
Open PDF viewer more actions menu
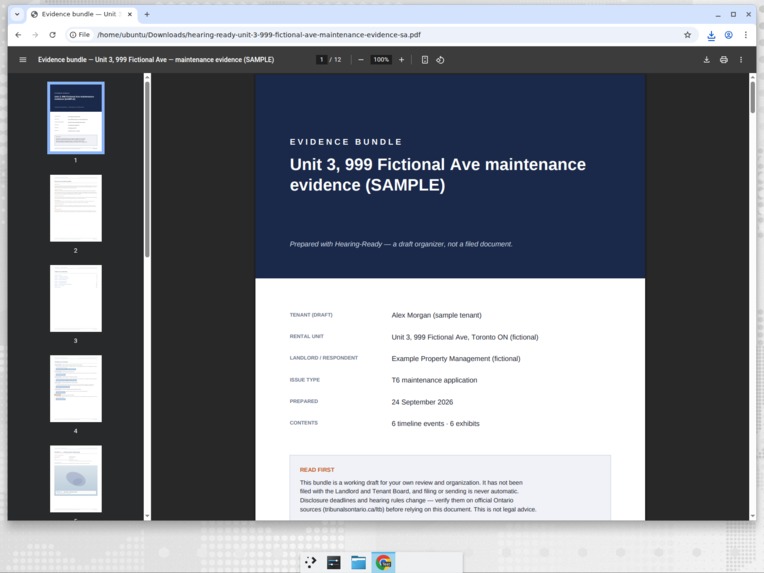[x=741, y=59]
